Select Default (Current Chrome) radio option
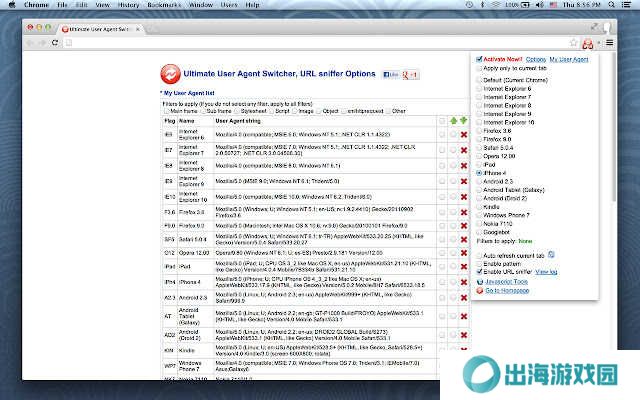Image resolution: width=640 pixels, height=400 pixels. 479,80
